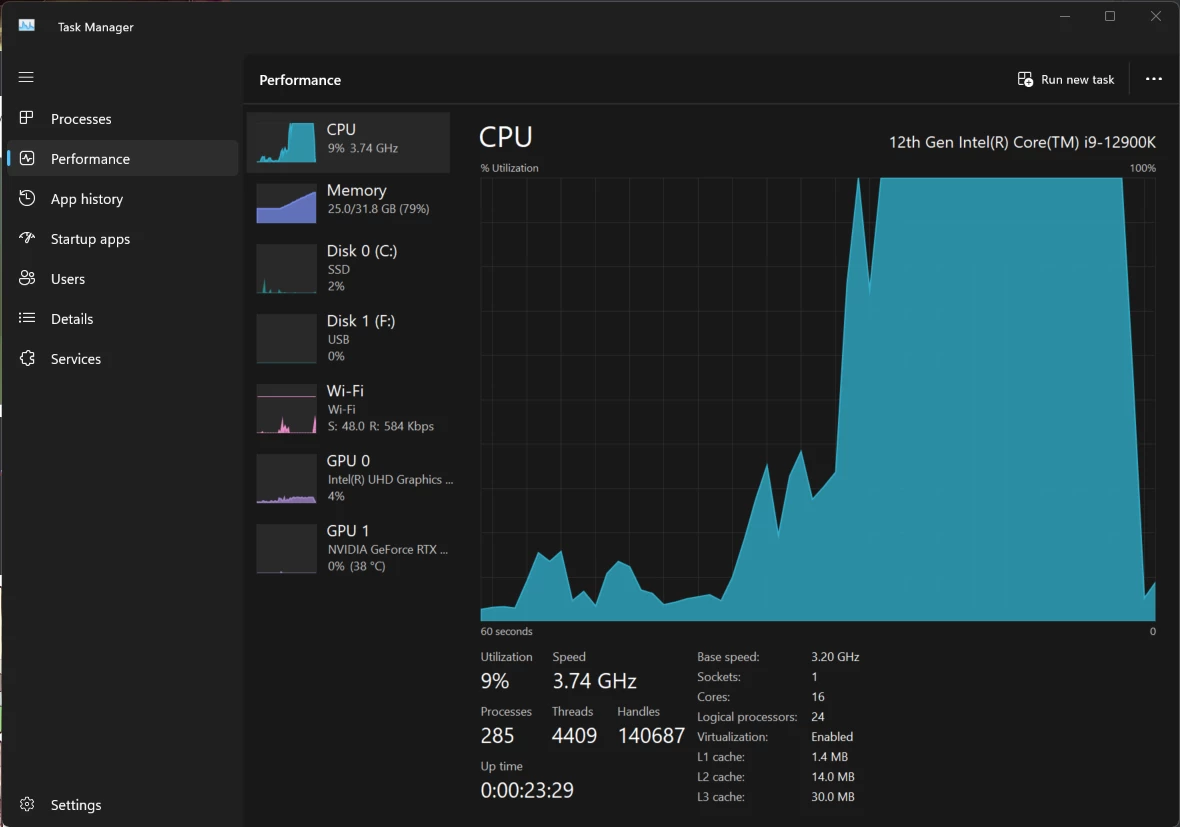
Task: Click the % Utilization graph label
Action: point(509,168)
